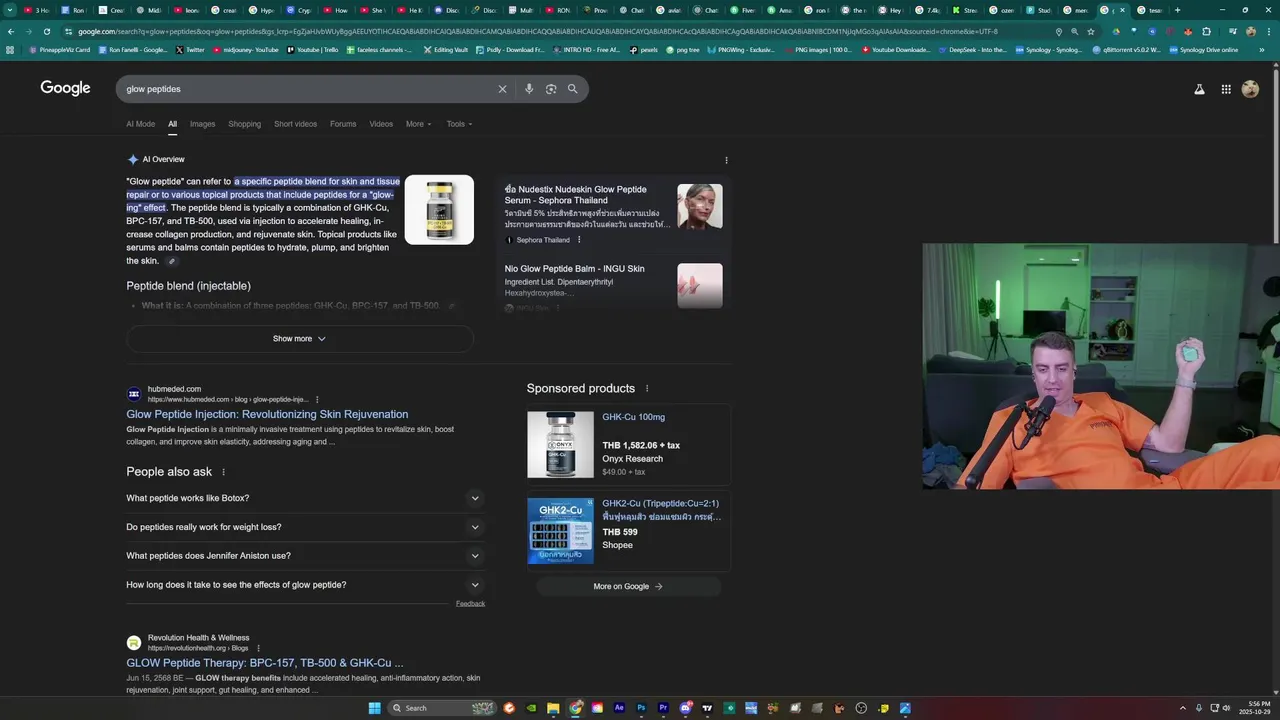Open Nudestix Nudeskin Glow Peptide Serum link

(x=575, y=194)
